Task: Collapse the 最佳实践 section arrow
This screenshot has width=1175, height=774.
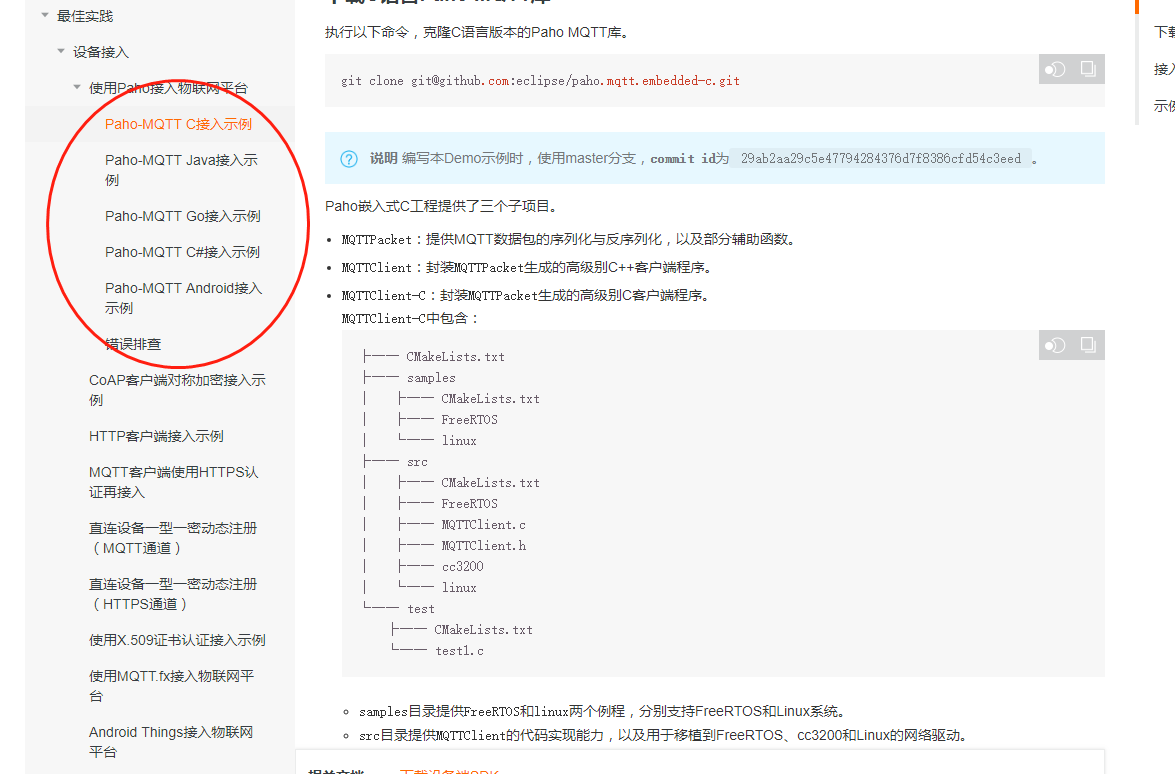Action: pos(45,15)
